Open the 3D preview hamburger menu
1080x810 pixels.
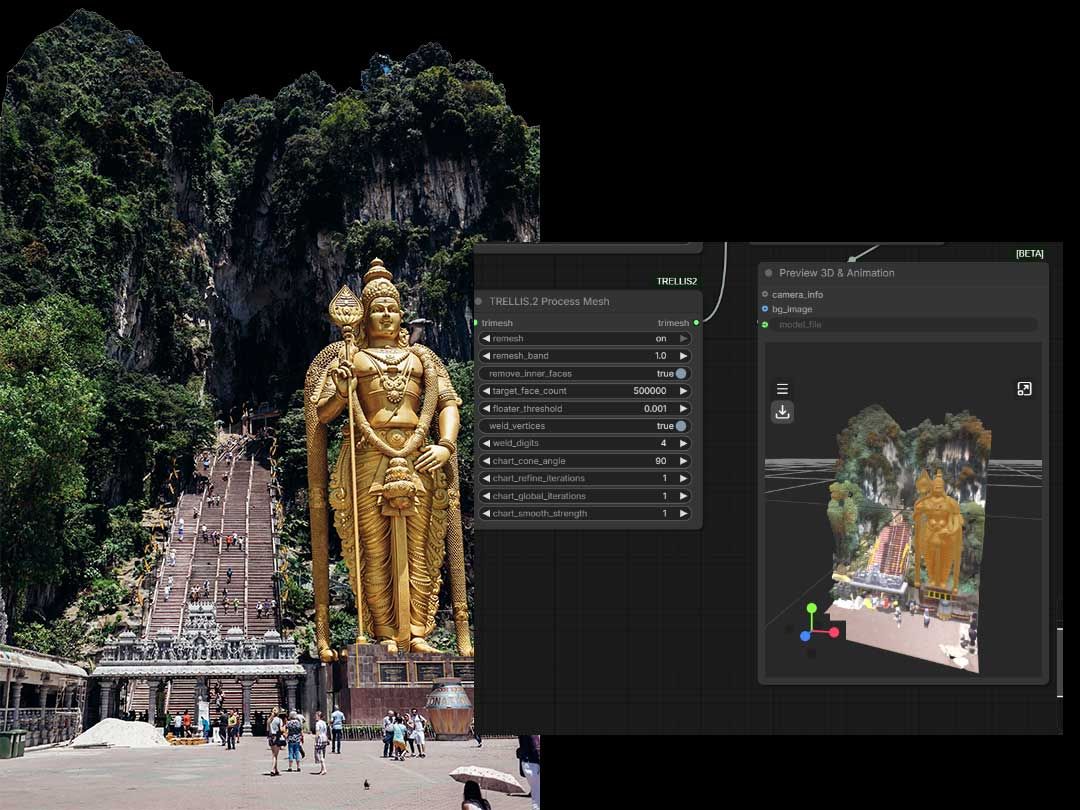point(782,389)
